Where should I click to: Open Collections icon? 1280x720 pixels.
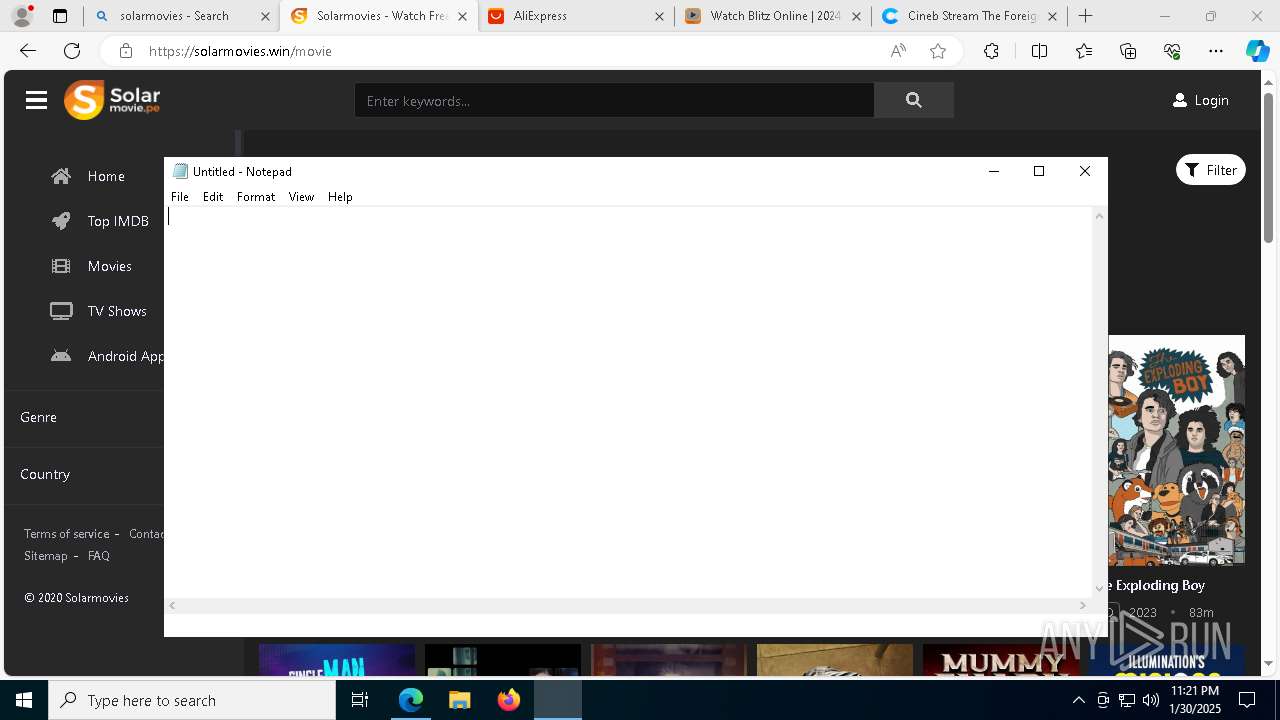1128,51
